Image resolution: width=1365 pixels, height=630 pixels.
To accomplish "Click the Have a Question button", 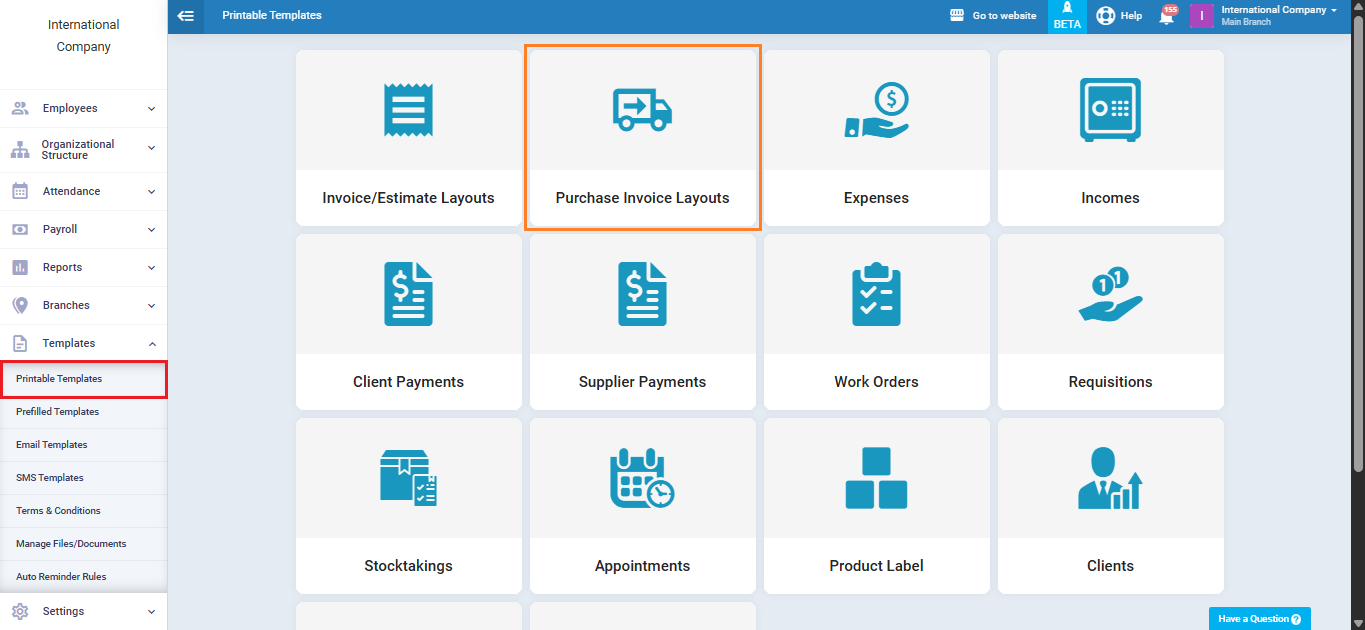I will click(1259, 619).
